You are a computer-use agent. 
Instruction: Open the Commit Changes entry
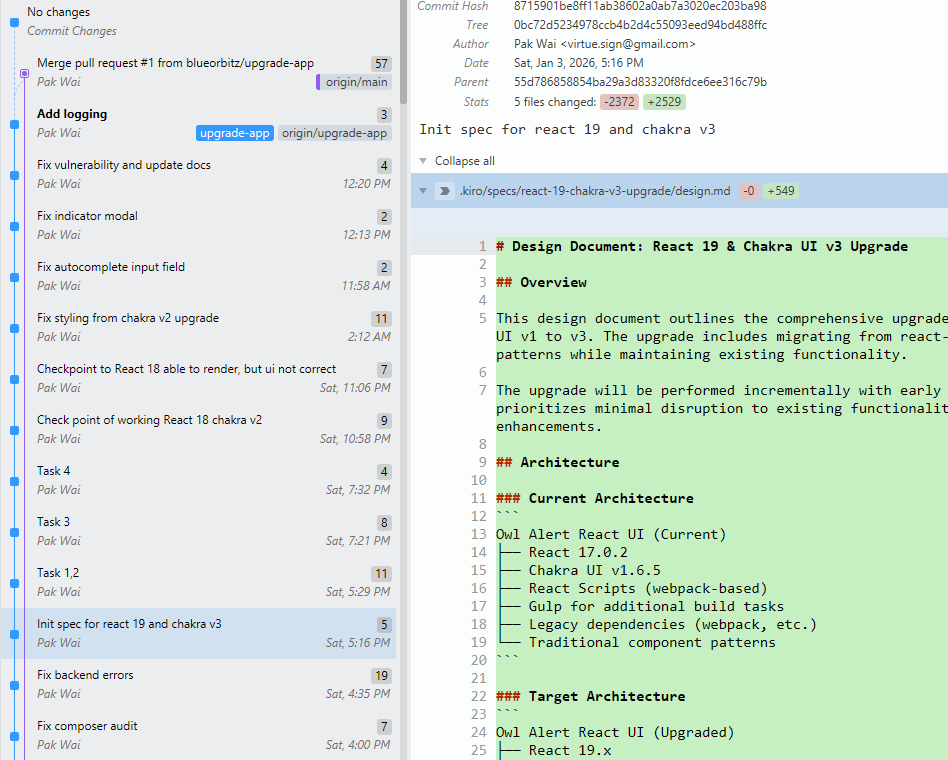click(x=72, y=31)
